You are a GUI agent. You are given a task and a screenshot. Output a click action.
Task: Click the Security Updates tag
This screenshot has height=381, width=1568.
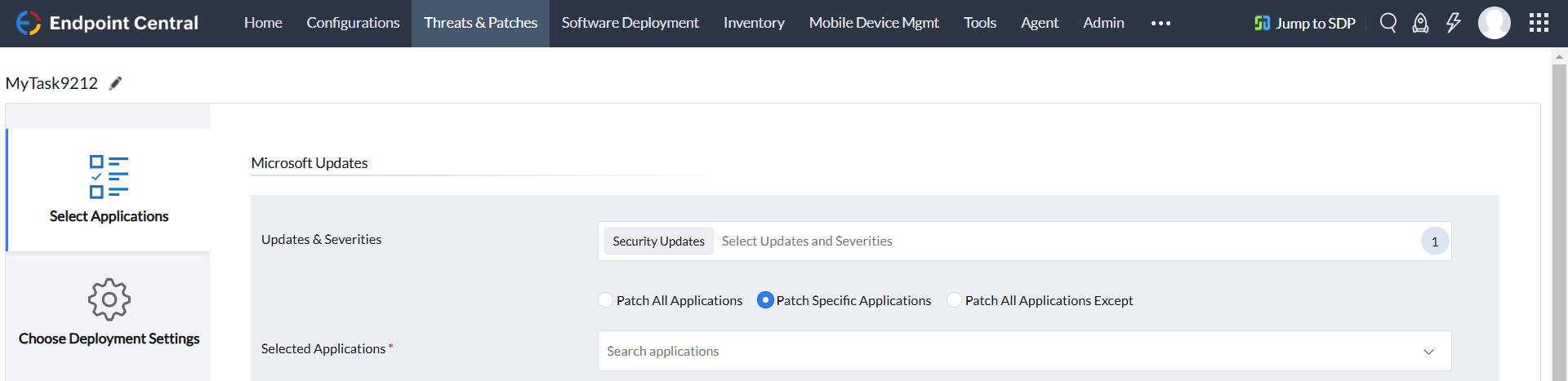658,241
